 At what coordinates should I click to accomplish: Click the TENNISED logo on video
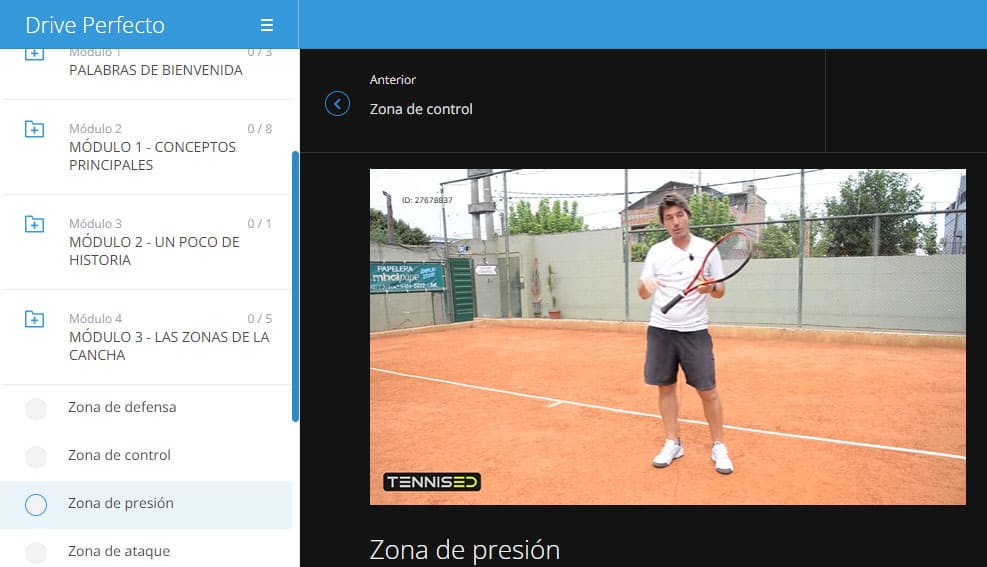pos(432,482)
